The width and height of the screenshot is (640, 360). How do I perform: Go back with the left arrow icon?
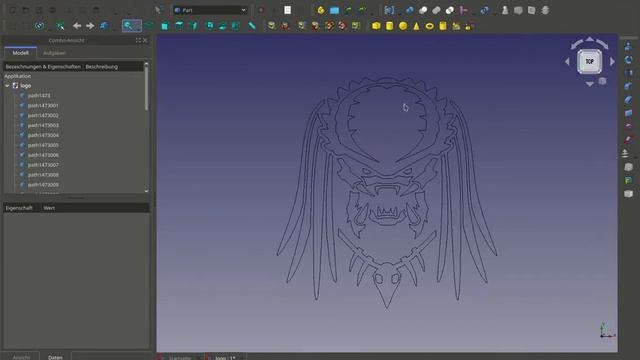(77, 26)
